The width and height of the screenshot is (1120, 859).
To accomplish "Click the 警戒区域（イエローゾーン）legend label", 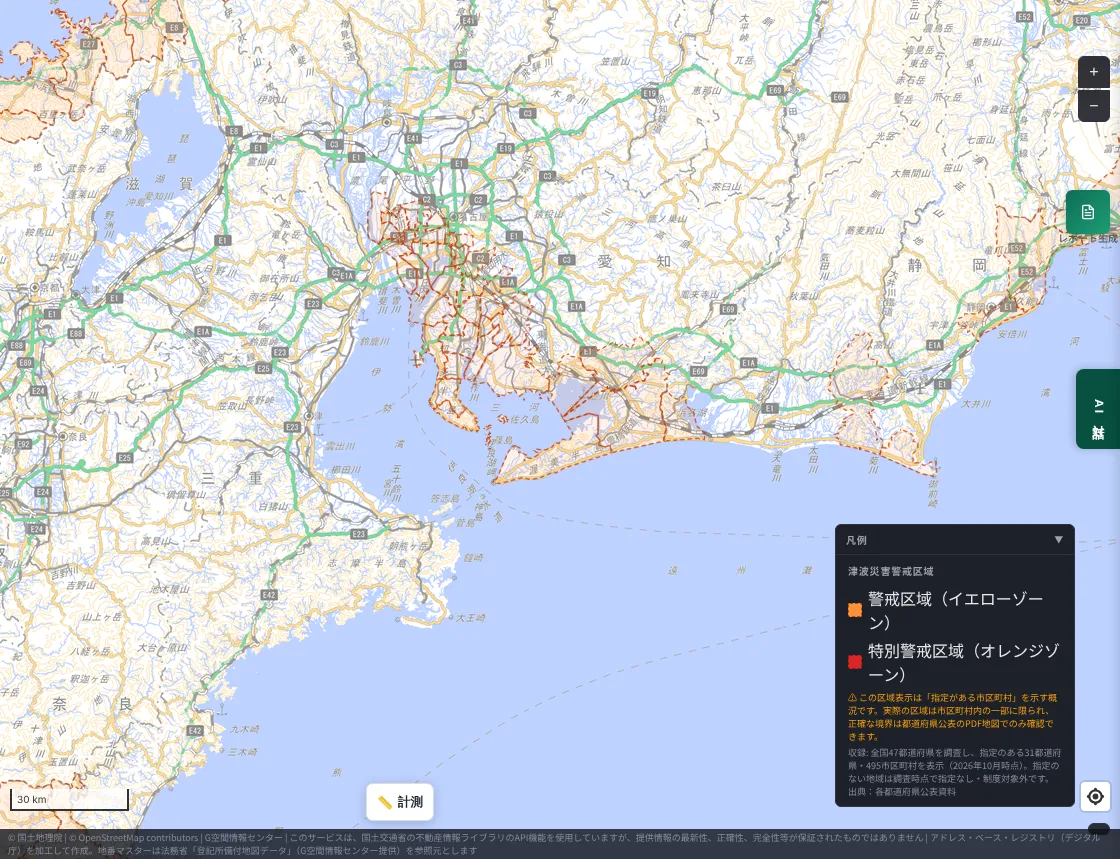I will click(956, 610).
